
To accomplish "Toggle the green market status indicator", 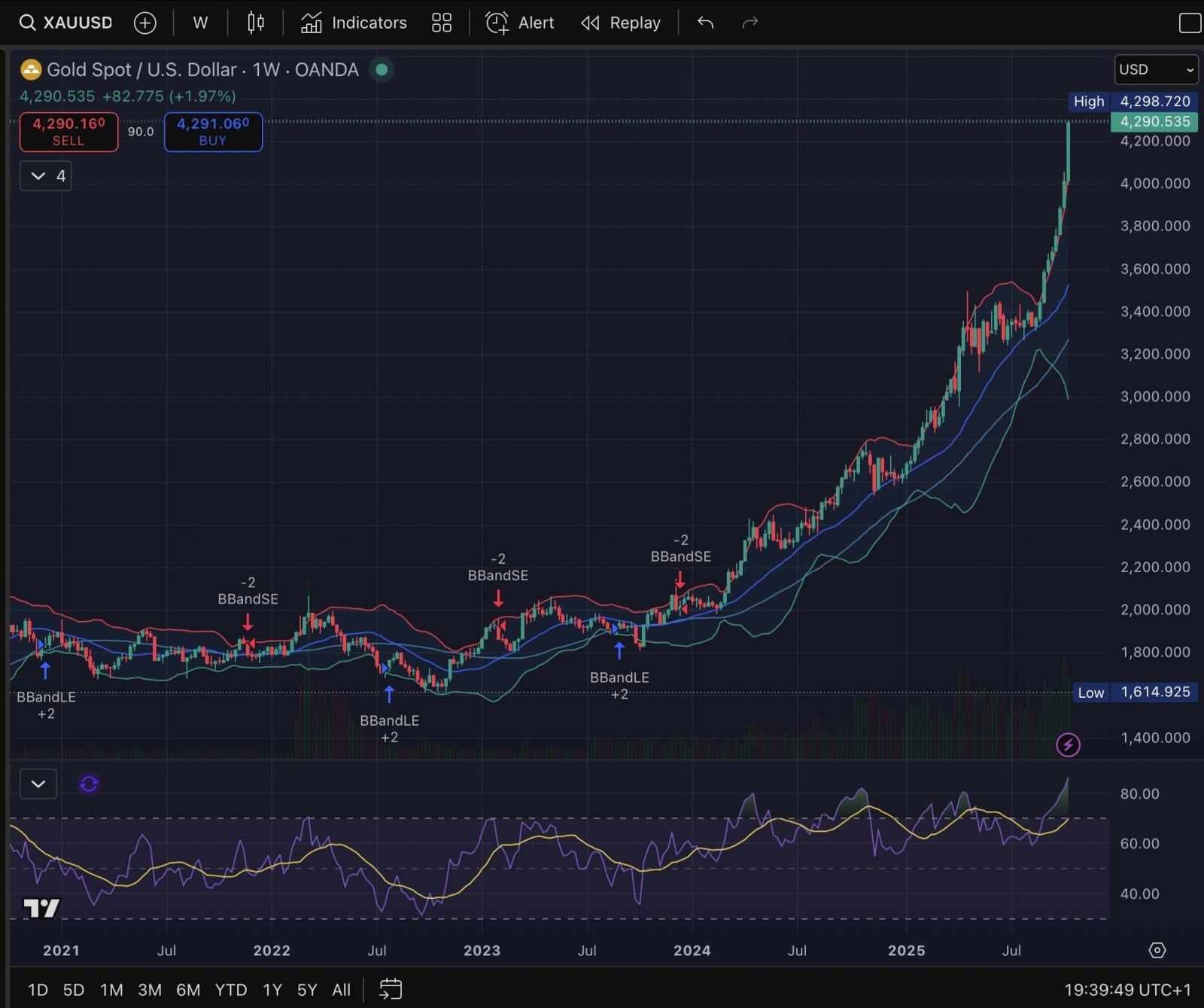I will click(382, 70).
